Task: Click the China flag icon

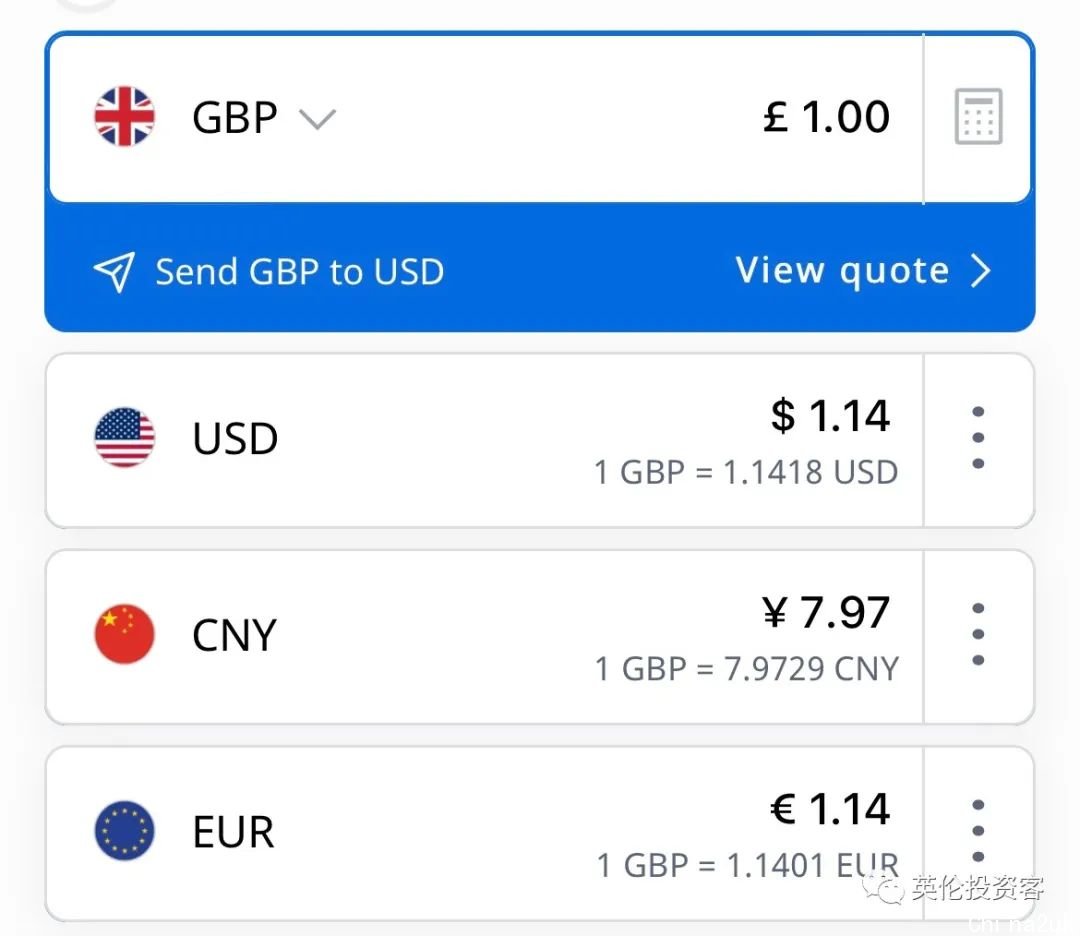Action: (125, 634)
